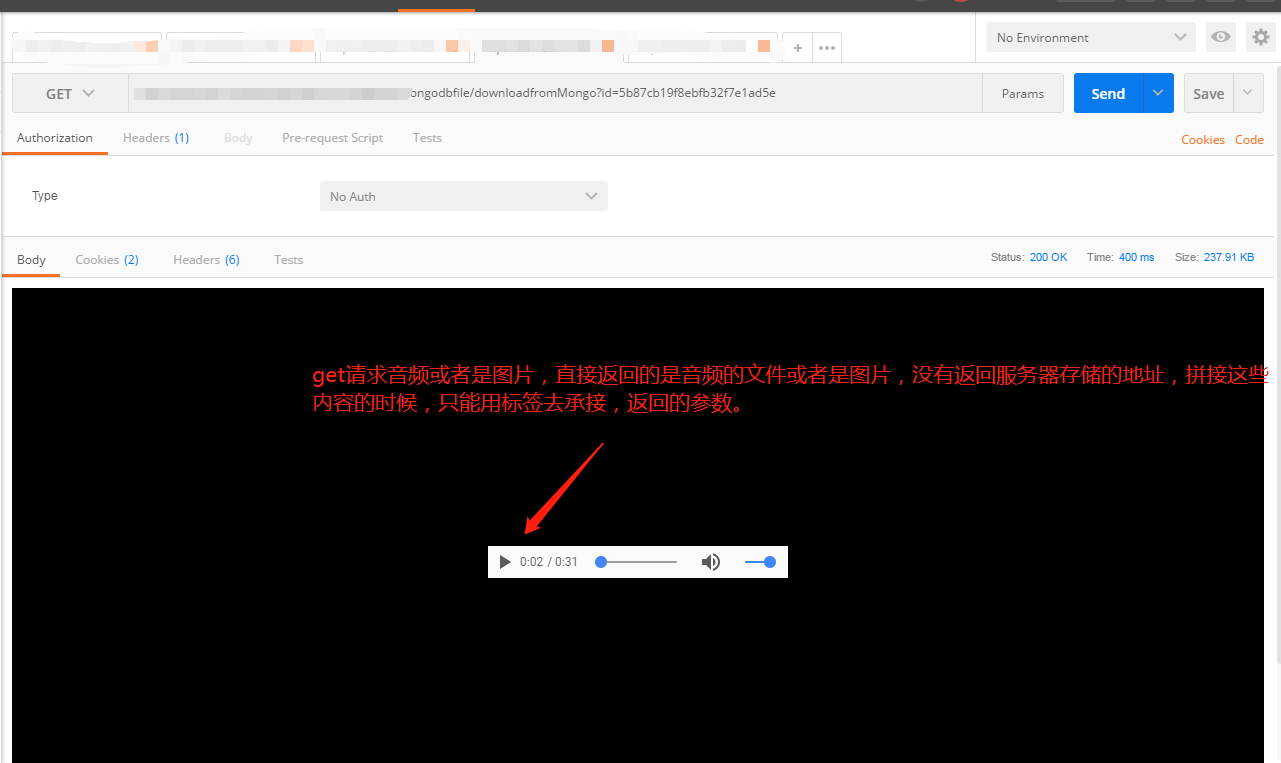
Task: Open response Tests tab
Action: click(288, 260)
